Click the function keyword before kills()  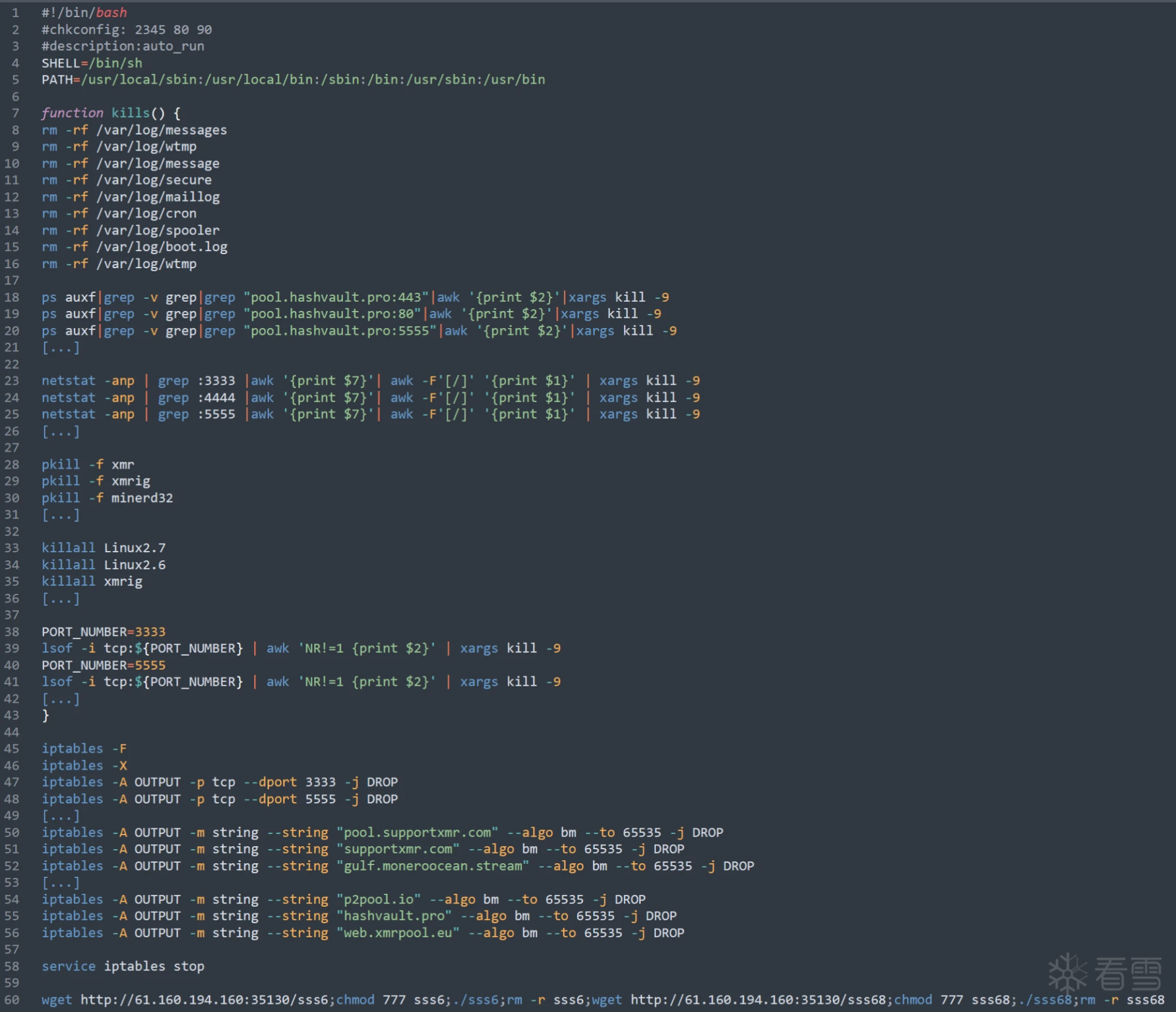pos(72,113)
